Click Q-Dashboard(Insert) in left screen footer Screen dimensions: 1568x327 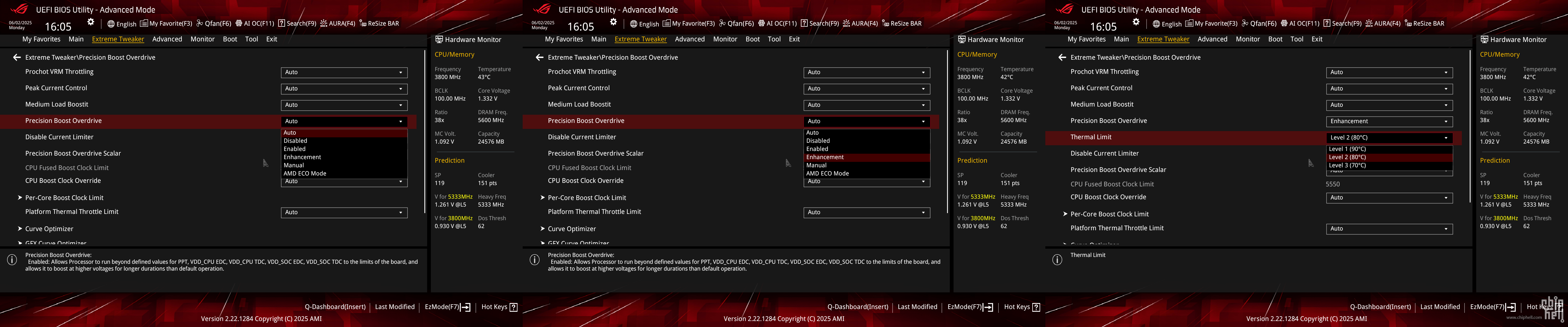(335, 307)
